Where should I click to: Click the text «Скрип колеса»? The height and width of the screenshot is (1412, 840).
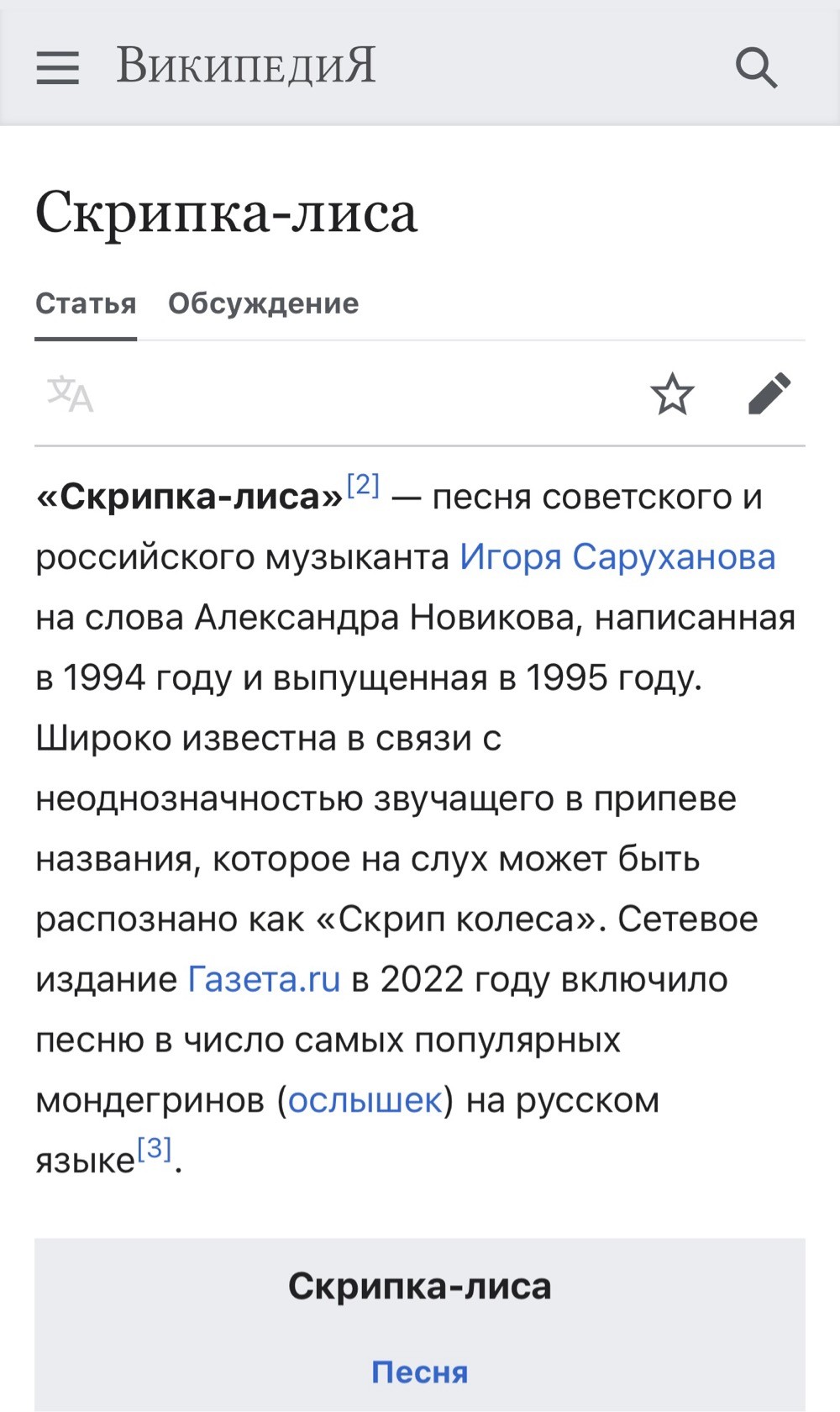[x=456, y=919]
